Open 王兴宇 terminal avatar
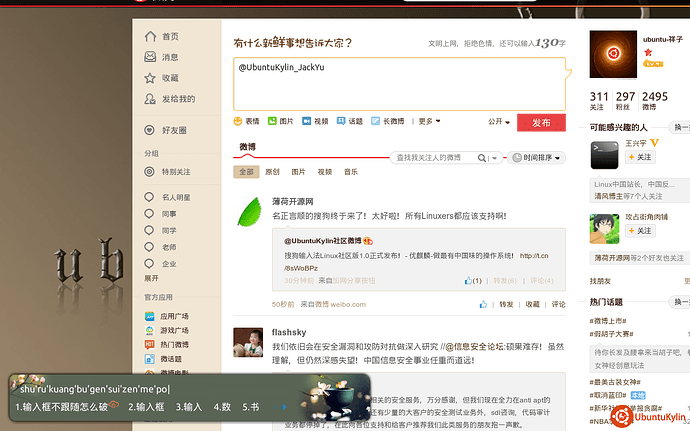 (604, 155)
